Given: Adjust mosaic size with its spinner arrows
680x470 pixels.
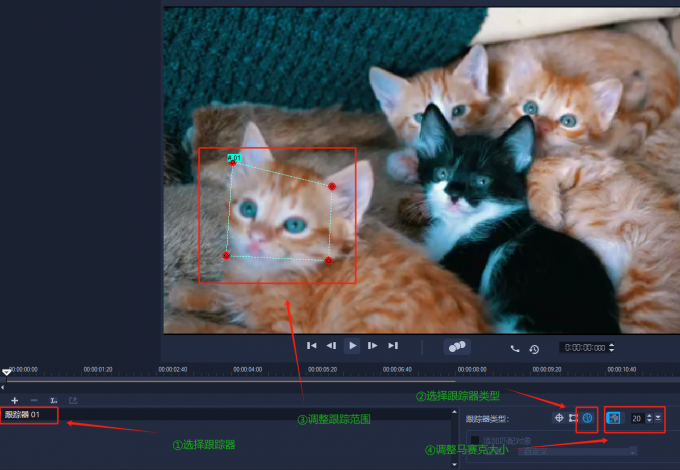Looking at the screenshot, I should pos(649,418).
